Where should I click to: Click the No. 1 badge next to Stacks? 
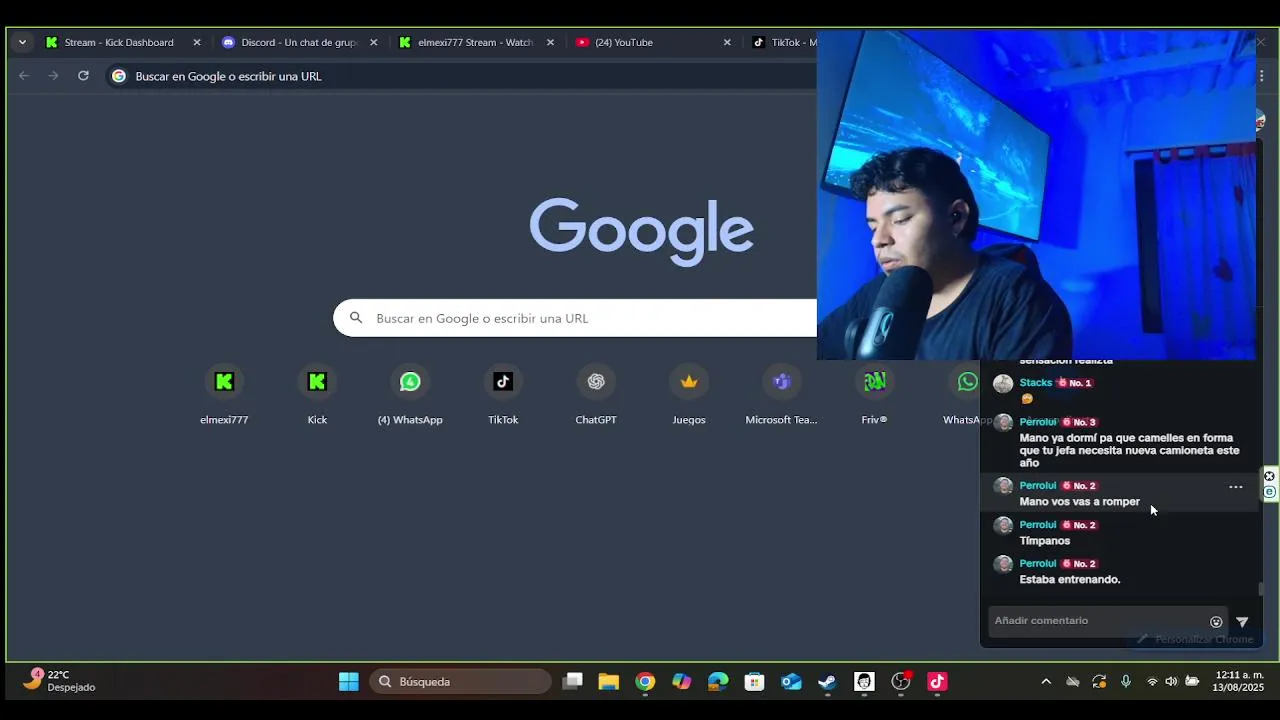click(1076, 383)
